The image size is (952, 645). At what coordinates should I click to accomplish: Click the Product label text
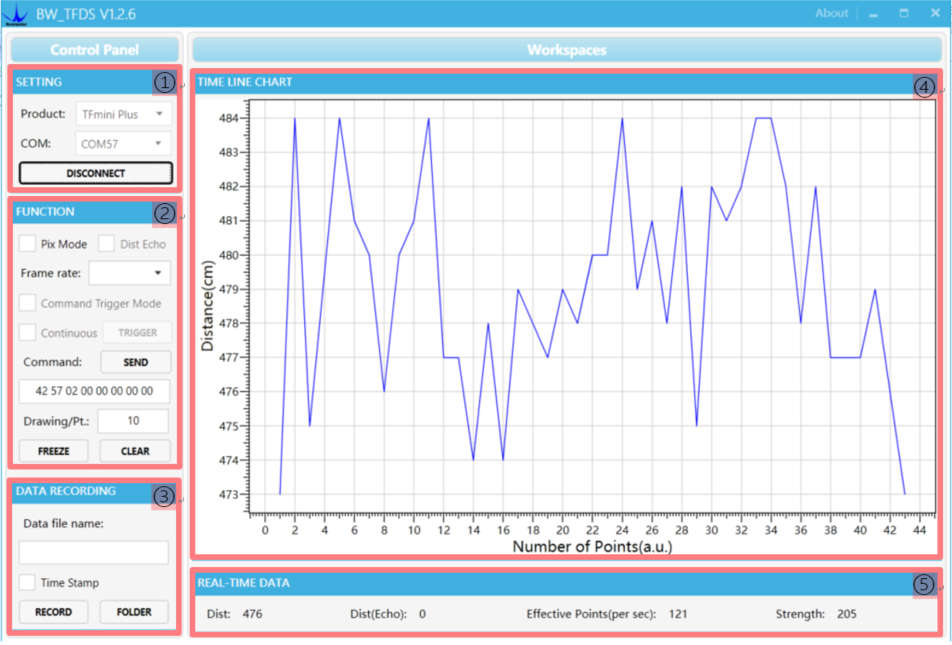[42, 114]
